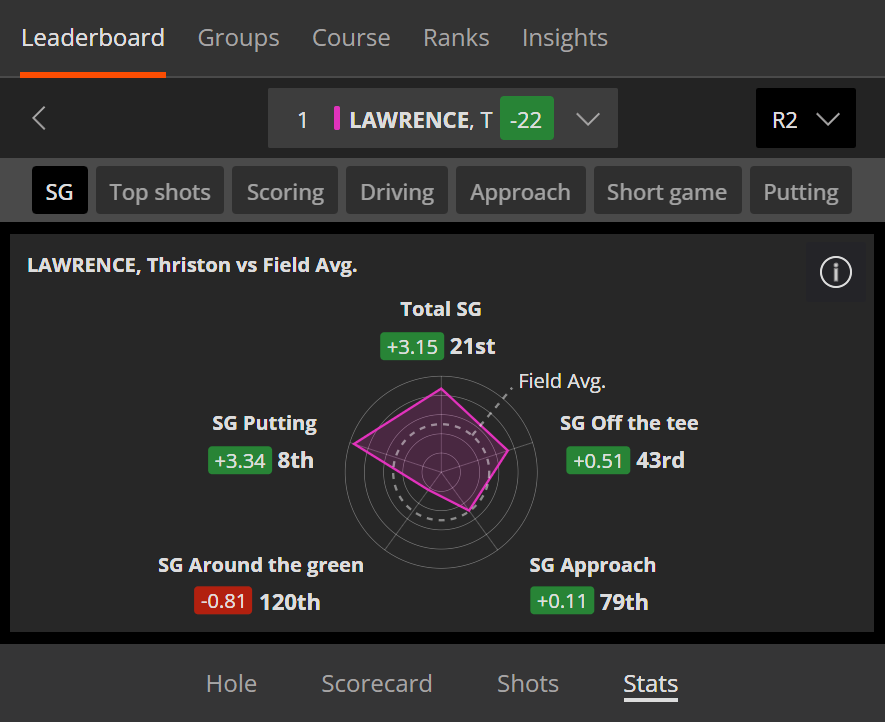Click the back arrow chevron
Image resolution: width=885 pixels, height=722 pixels.
[x=39, y=119]
